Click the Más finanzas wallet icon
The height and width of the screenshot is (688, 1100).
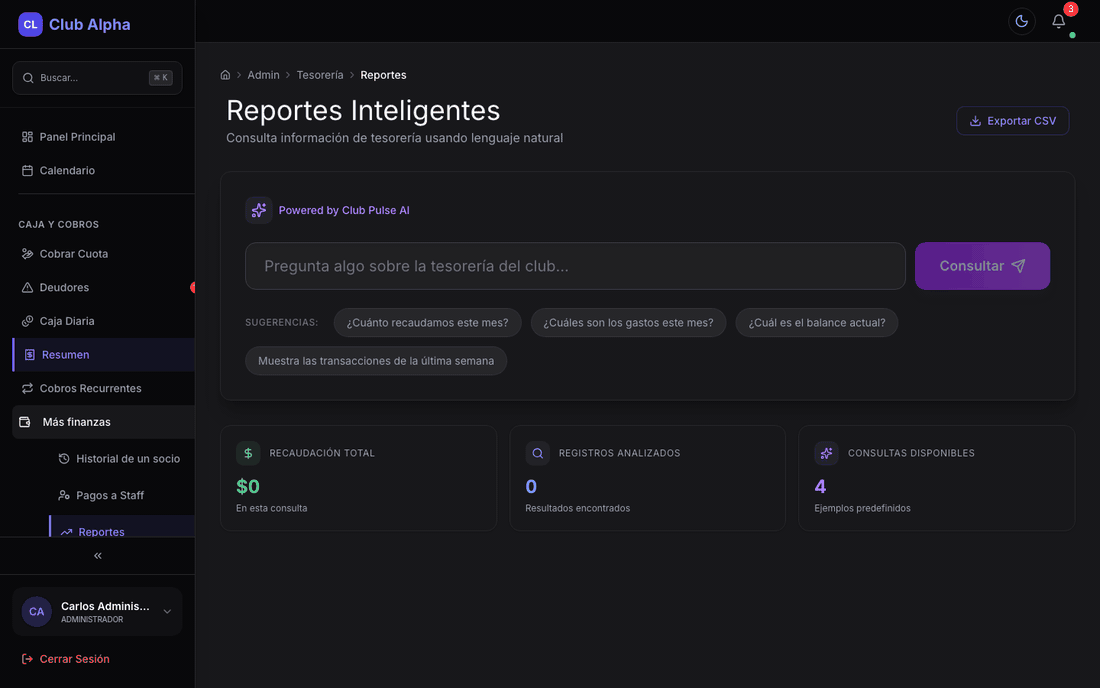(x=25, y=422)
